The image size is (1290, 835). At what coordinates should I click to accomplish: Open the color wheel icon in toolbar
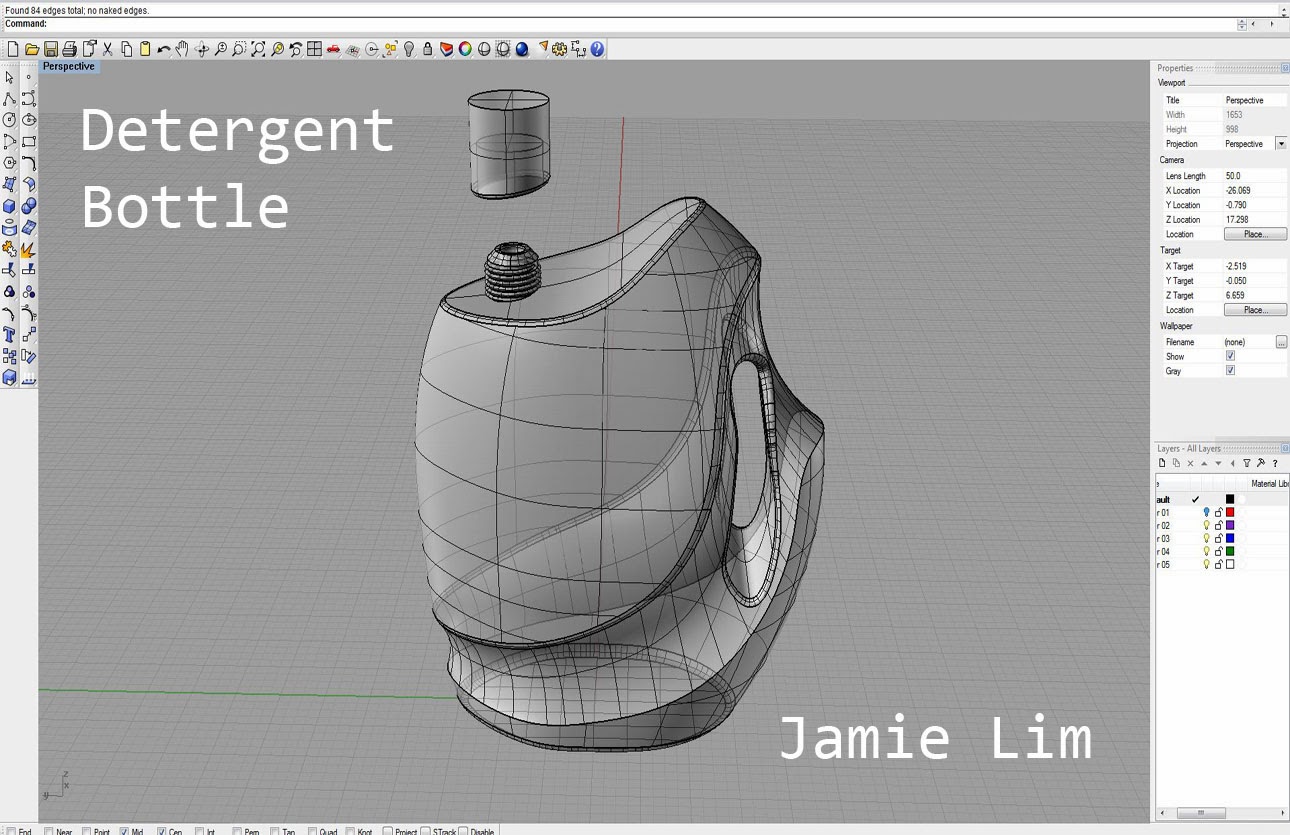click(x=465, y=49)
